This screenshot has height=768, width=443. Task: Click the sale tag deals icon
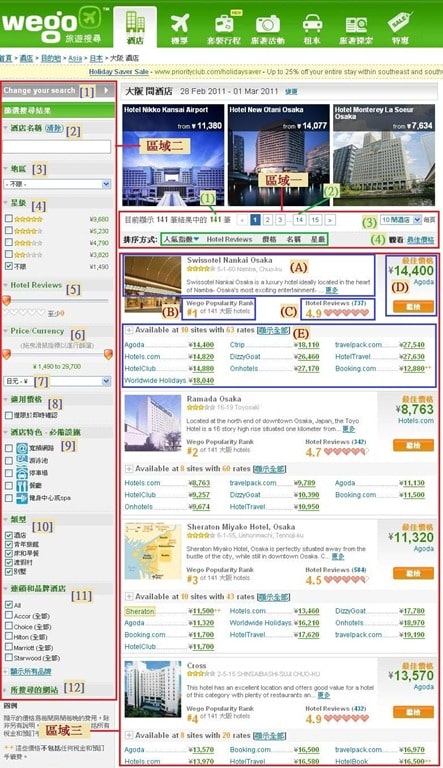400,23
